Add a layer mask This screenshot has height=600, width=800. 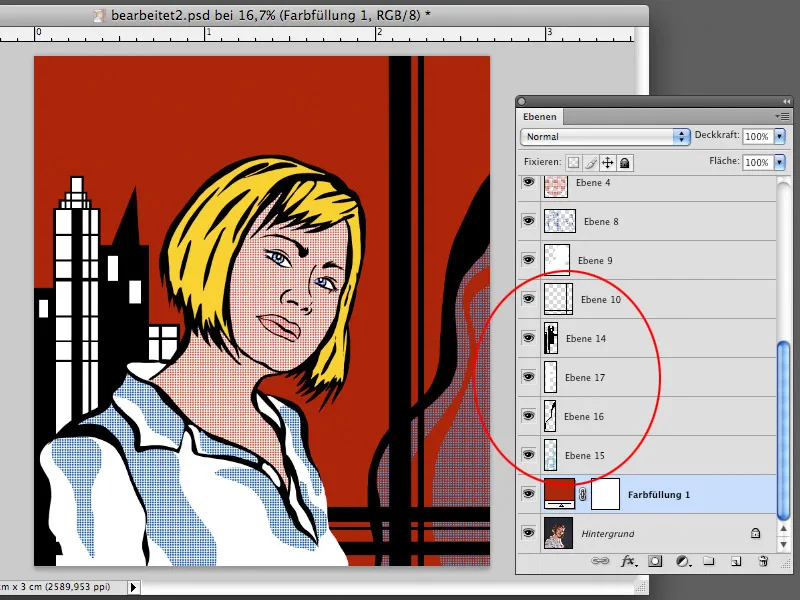point(655,561)
